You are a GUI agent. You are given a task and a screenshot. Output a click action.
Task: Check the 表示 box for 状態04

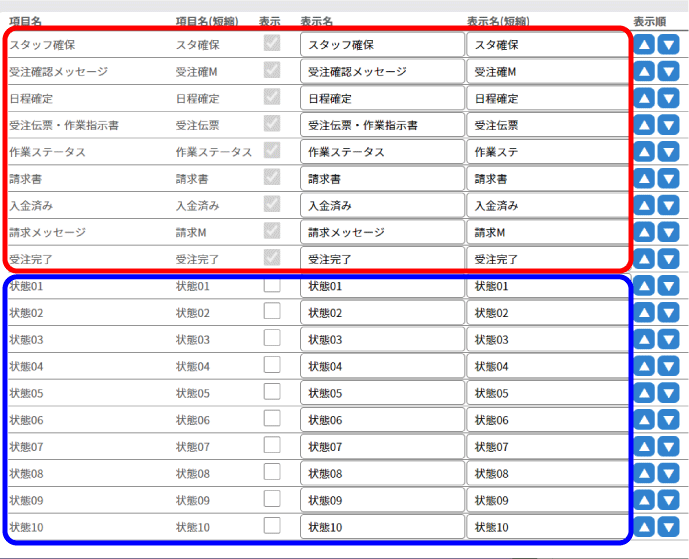point(272,365)
